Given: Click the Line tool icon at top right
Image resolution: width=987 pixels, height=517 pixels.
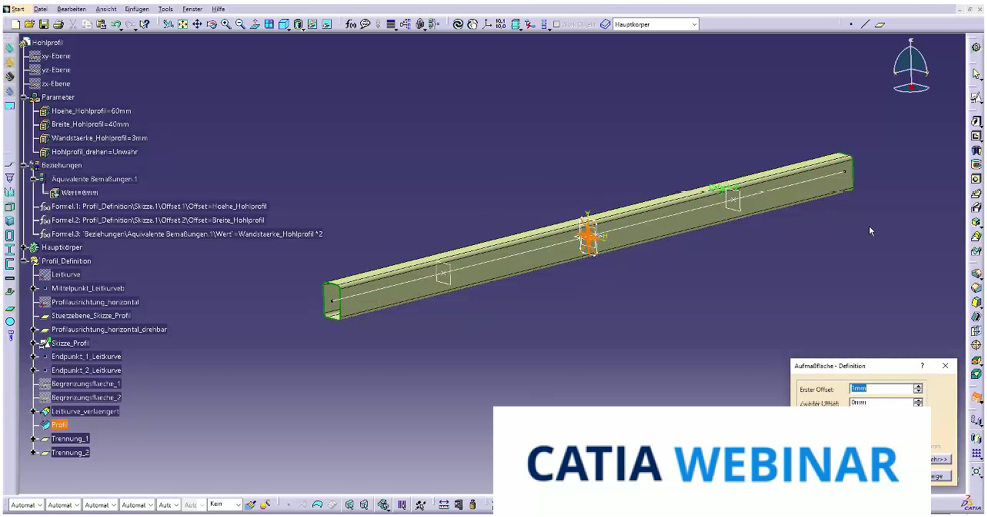Looking at the screenshot, I should [866, 25].
